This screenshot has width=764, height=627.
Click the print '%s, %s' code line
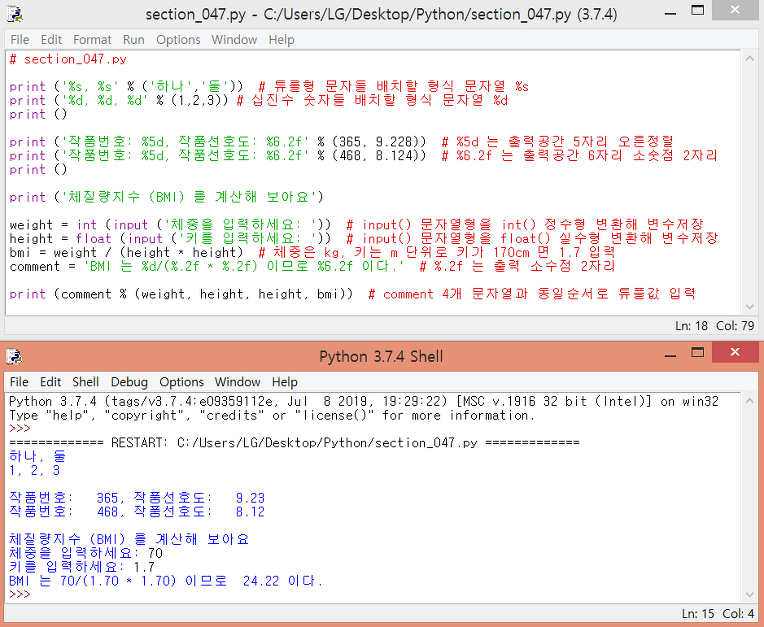[x=269, y=87]
